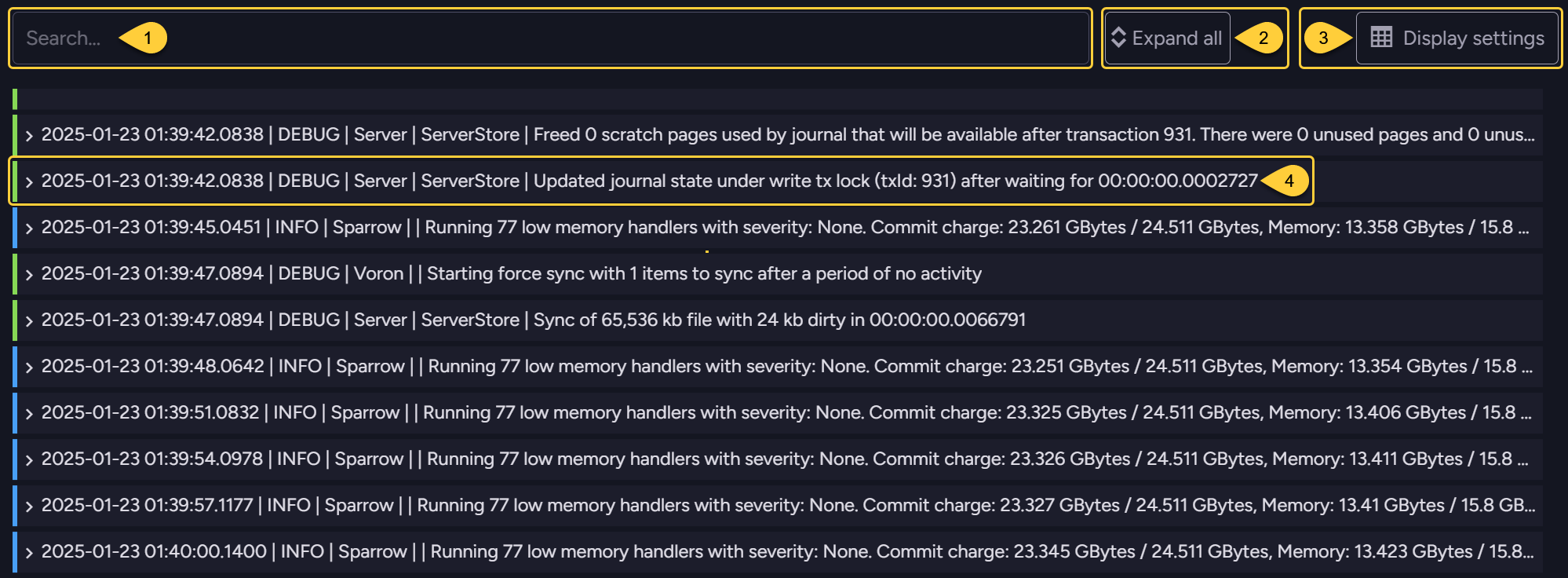Expand the Voron 'Starting force sync' entry

pyautogui.click(x=29, y=274)
